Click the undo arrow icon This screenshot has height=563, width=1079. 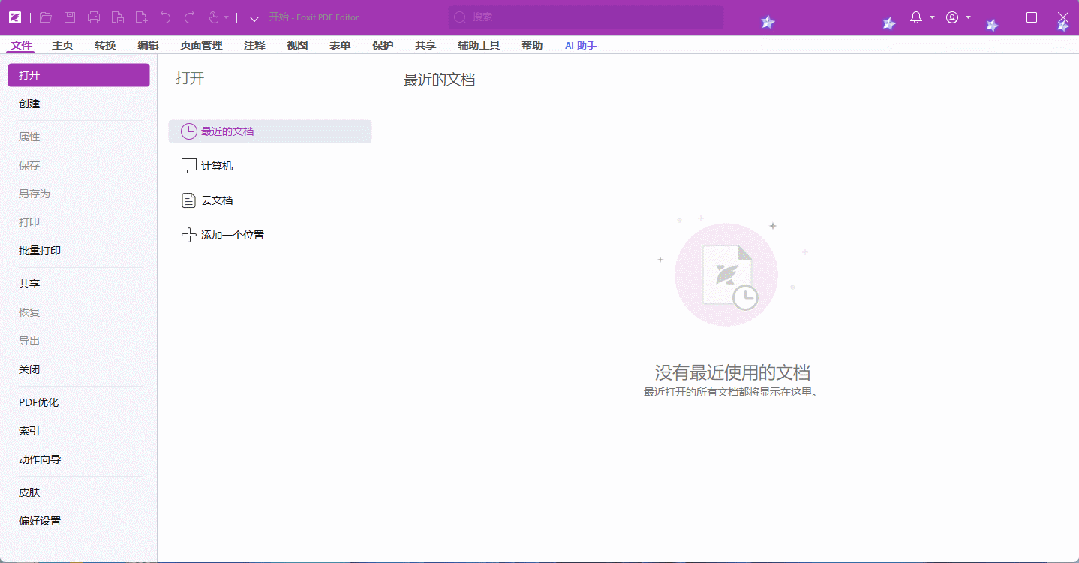[x=165, y=17]
